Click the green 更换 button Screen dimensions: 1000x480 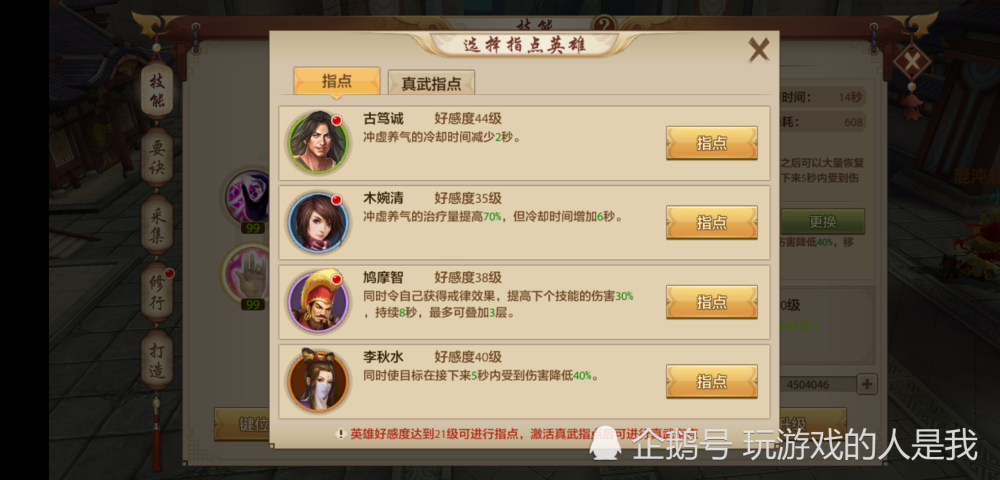823,222
